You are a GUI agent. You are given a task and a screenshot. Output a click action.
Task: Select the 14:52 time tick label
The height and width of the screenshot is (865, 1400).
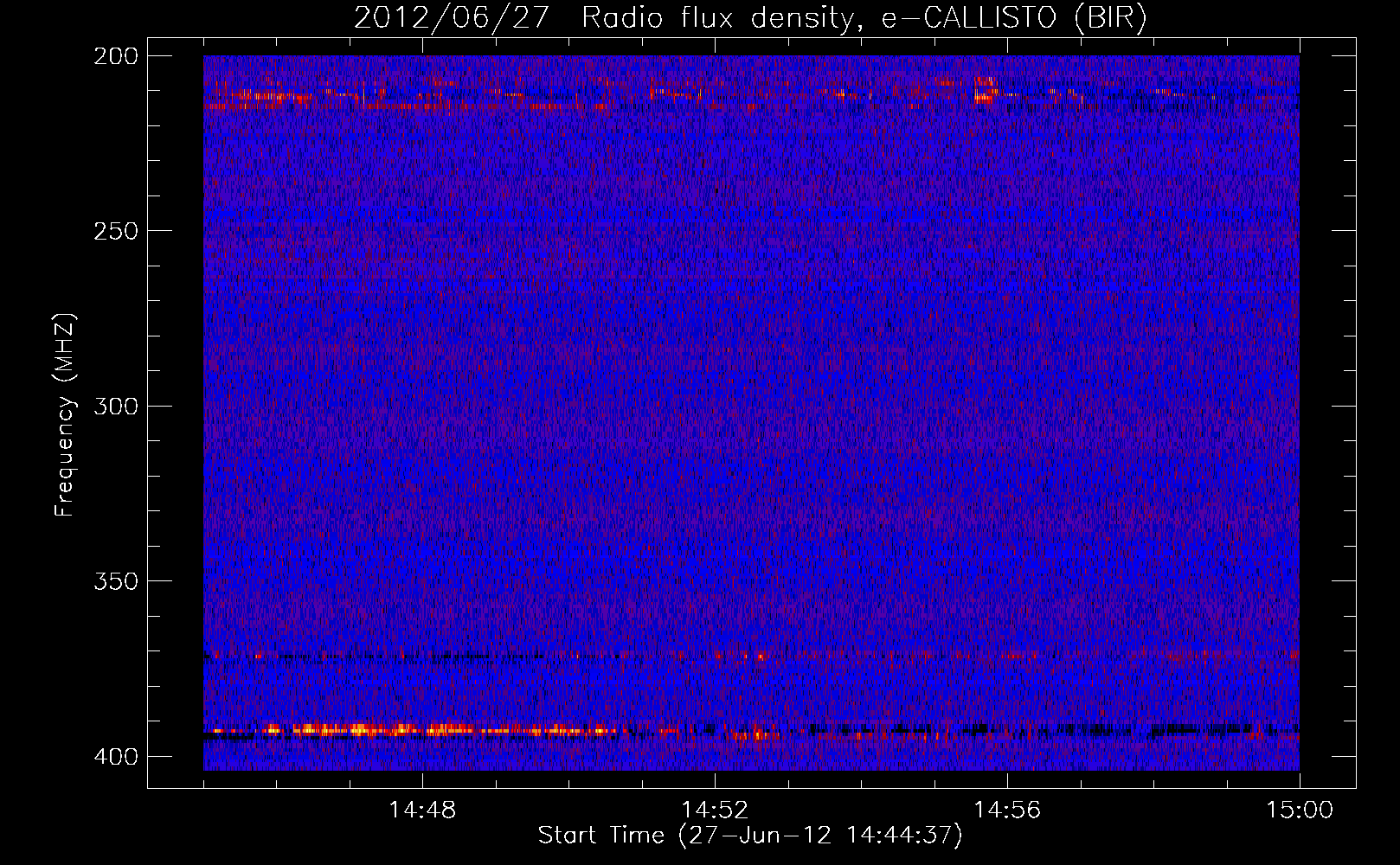tap(715, 811)
